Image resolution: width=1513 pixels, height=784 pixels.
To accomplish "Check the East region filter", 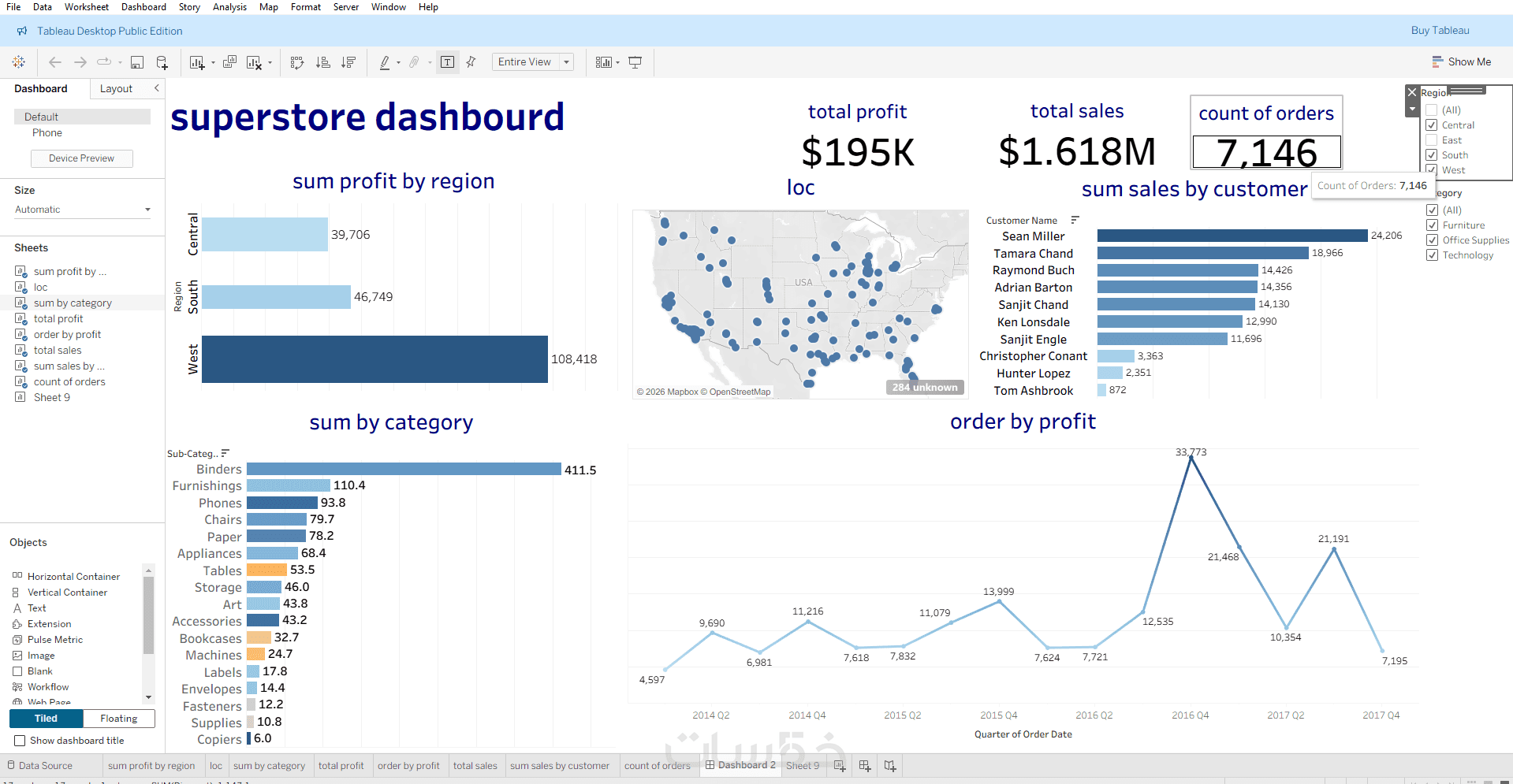I will pyautogui.click(x=1432, y=140).
